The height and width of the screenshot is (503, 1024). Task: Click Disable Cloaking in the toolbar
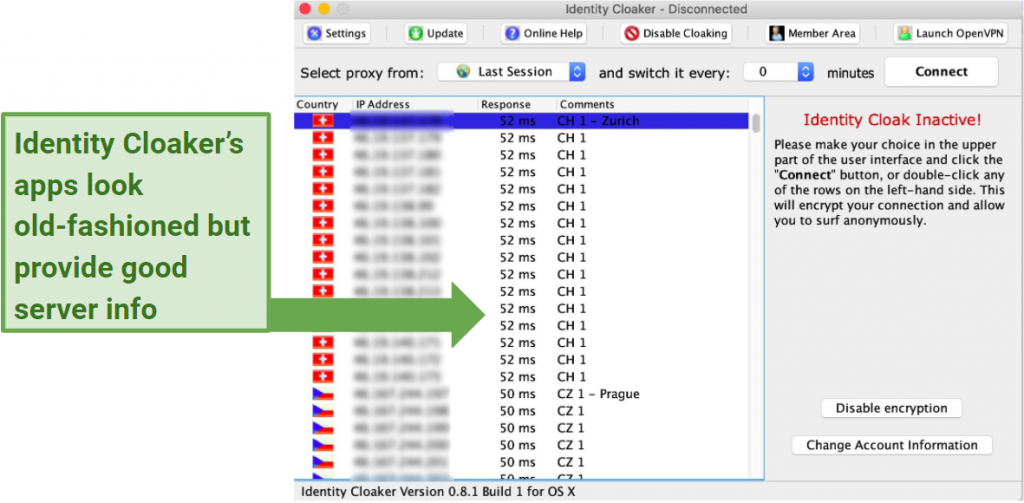[x=676, y=33]
